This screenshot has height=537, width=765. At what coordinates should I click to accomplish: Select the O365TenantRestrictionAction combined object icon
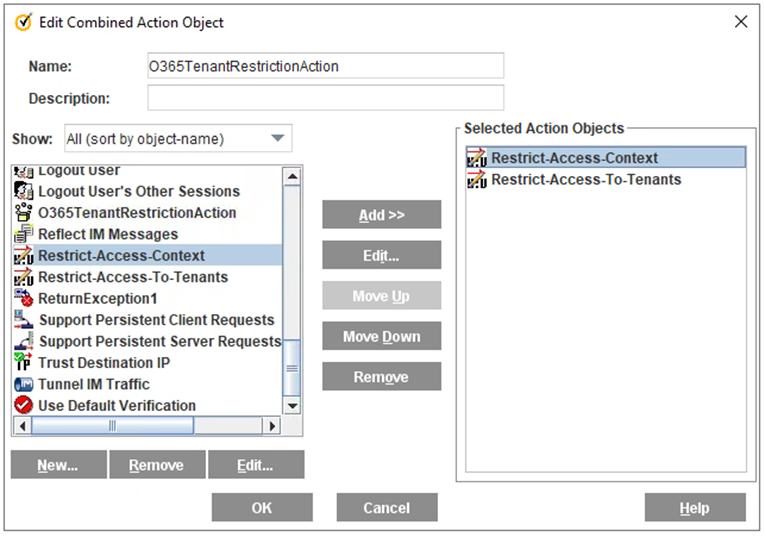click(x=23, y=212)
